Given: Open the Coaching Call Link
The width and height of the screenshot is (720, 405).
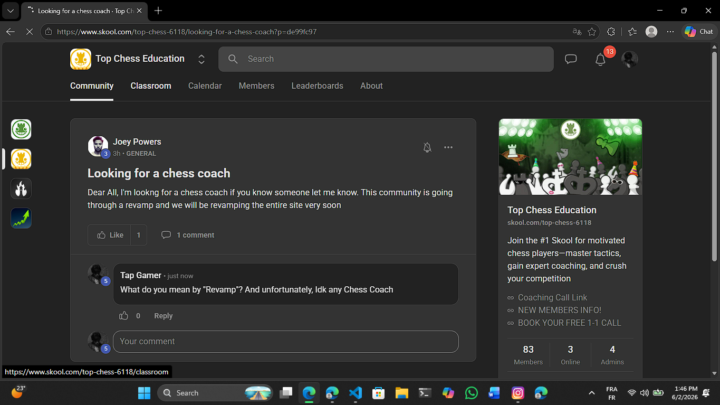Looking at the screenshot, I should (552, 298).
